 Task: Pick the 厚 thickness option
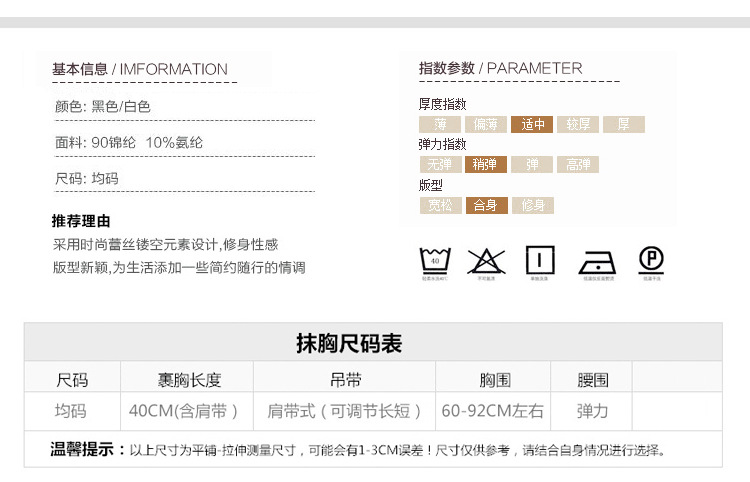tap(624, 125)
